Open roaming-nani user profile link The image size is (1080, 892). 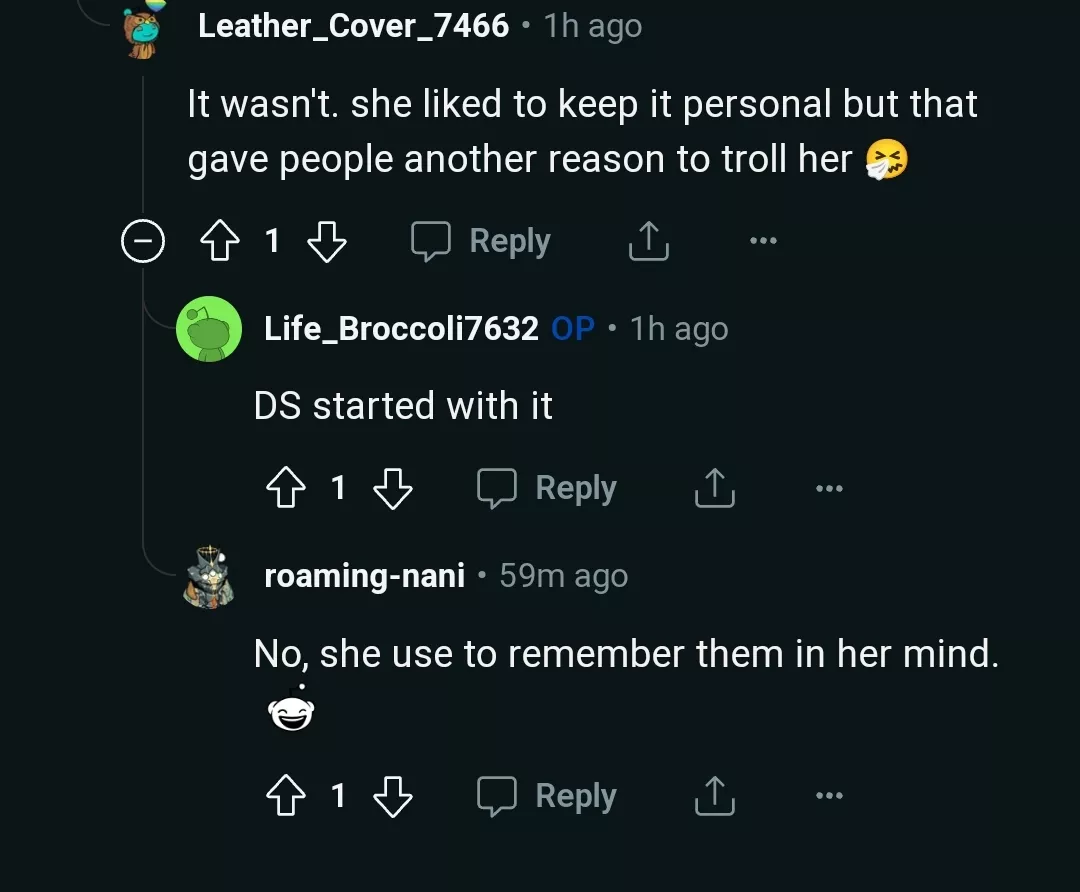364,576
